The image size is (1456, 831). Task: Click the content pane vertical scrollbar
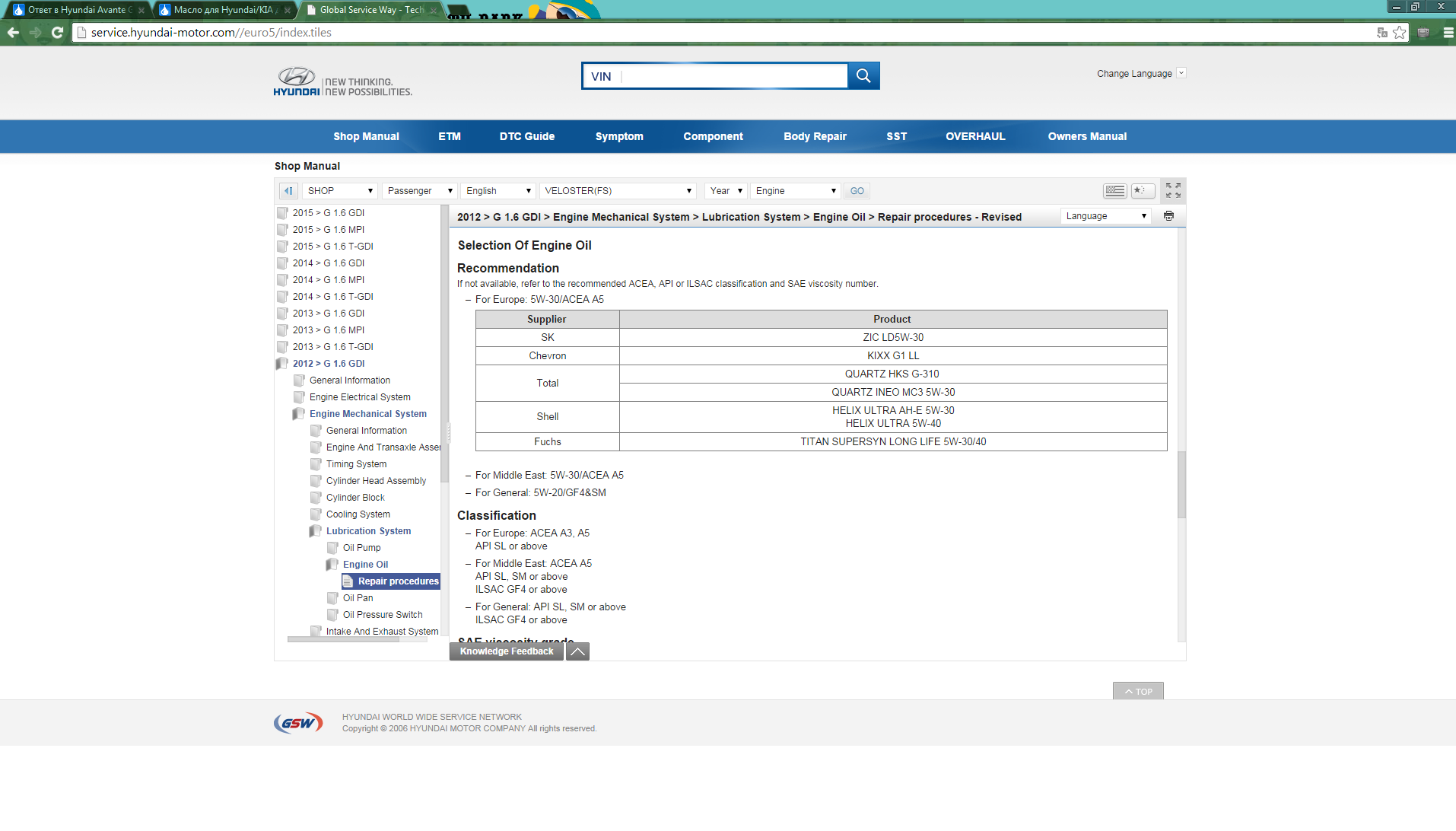pyautogui.click(x=1181, y=484)
